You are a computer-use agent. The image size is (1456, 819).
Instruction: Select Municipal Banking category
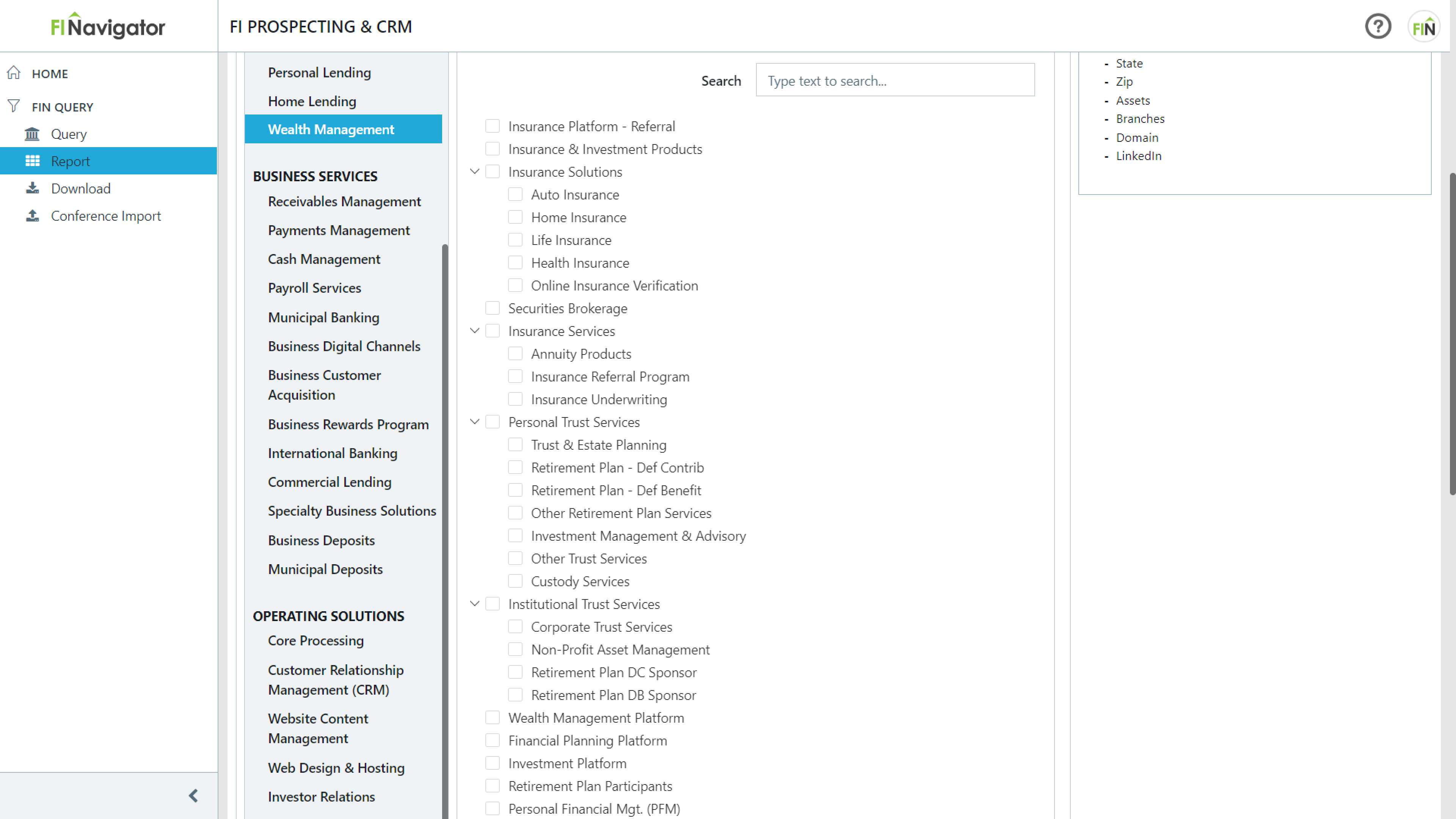323,317
